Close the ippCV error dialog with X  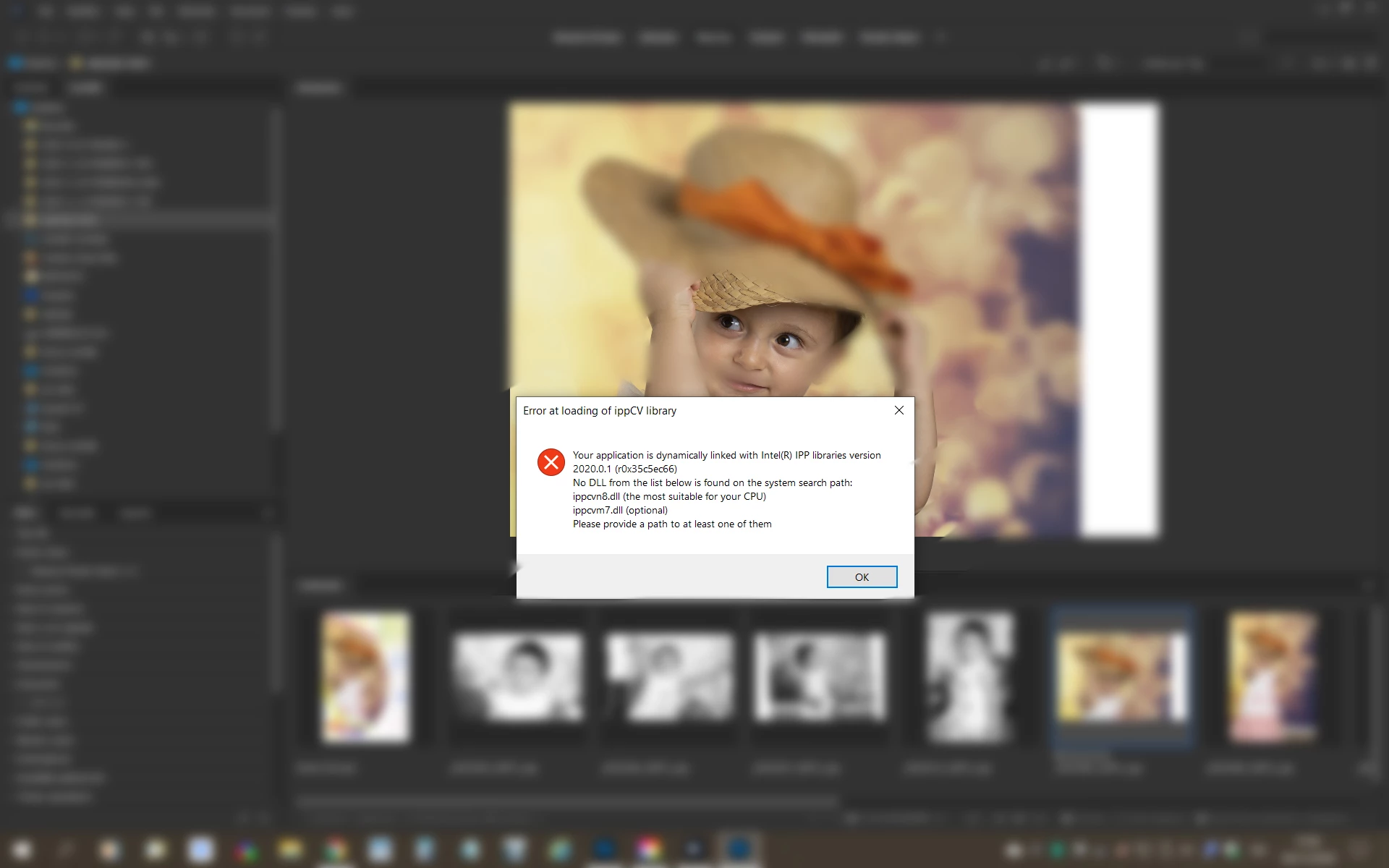(x=899, y=410)
